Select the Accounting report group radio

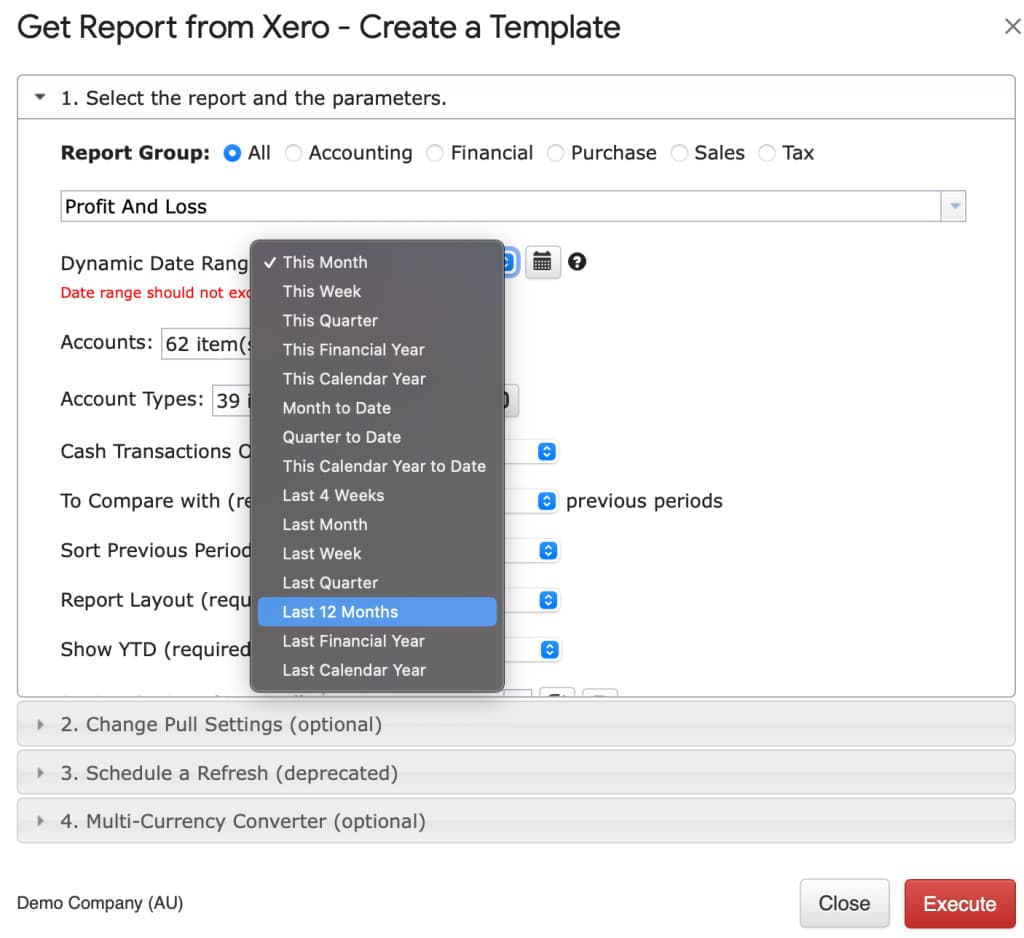point(293,153)
